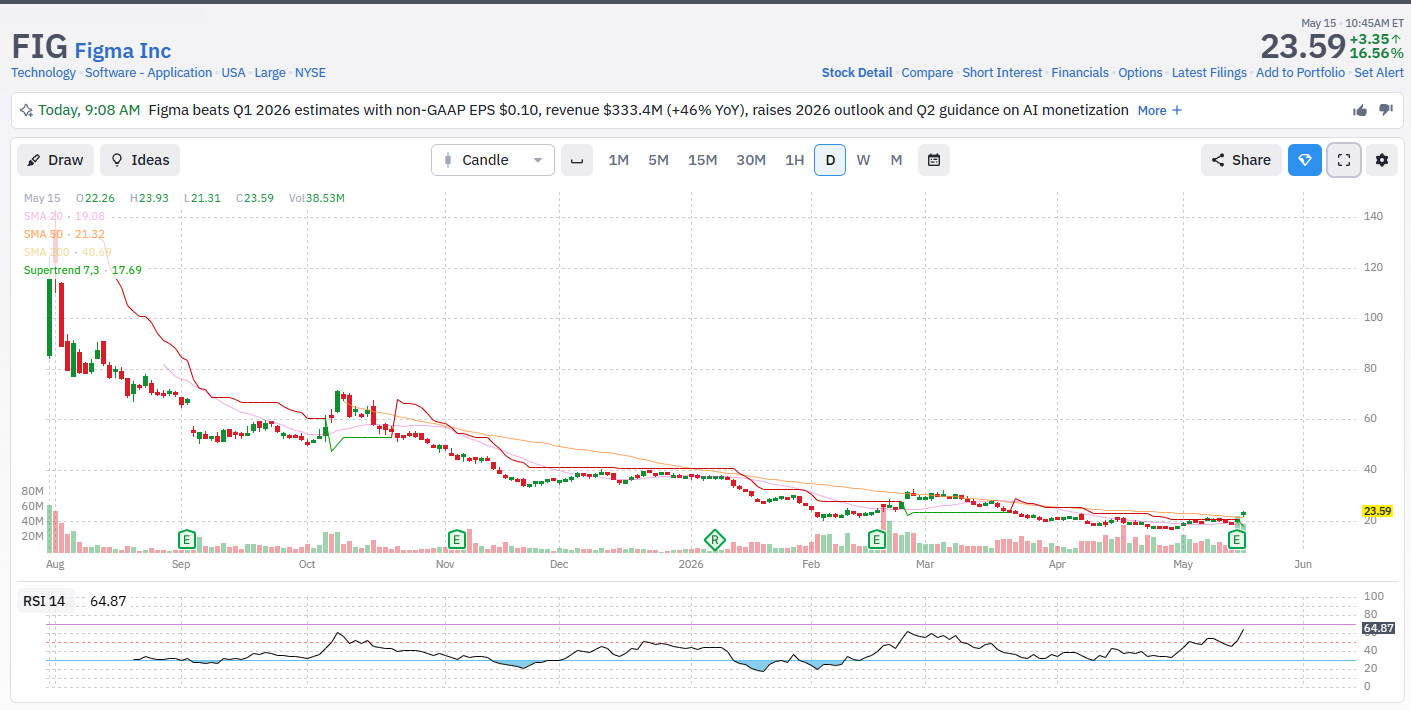Click the SMA 50 indicator label

(64, 234)
